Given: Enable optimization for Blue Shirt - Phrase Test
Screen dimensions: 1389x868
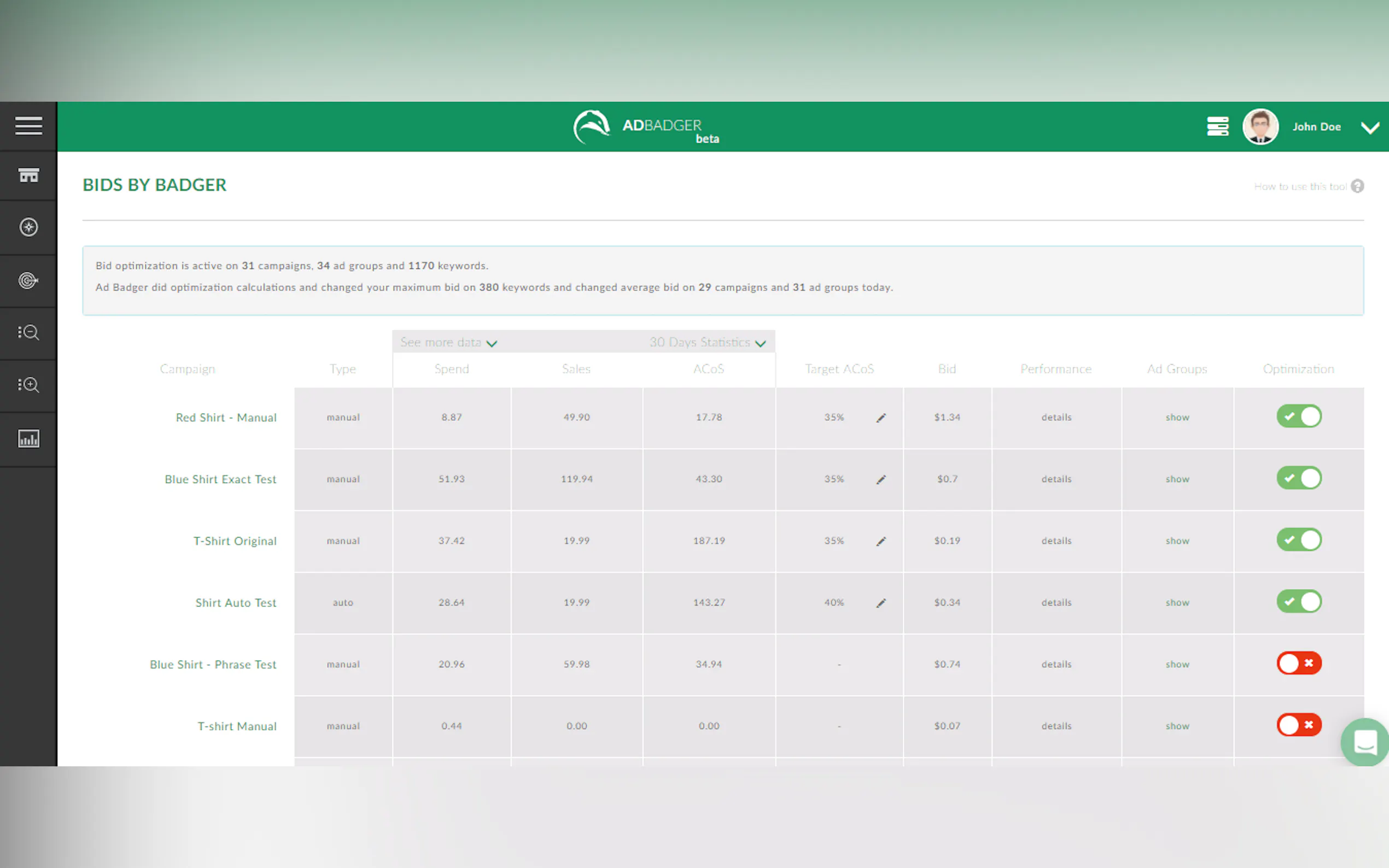Looking at the screenshot, I should 1298,664.
